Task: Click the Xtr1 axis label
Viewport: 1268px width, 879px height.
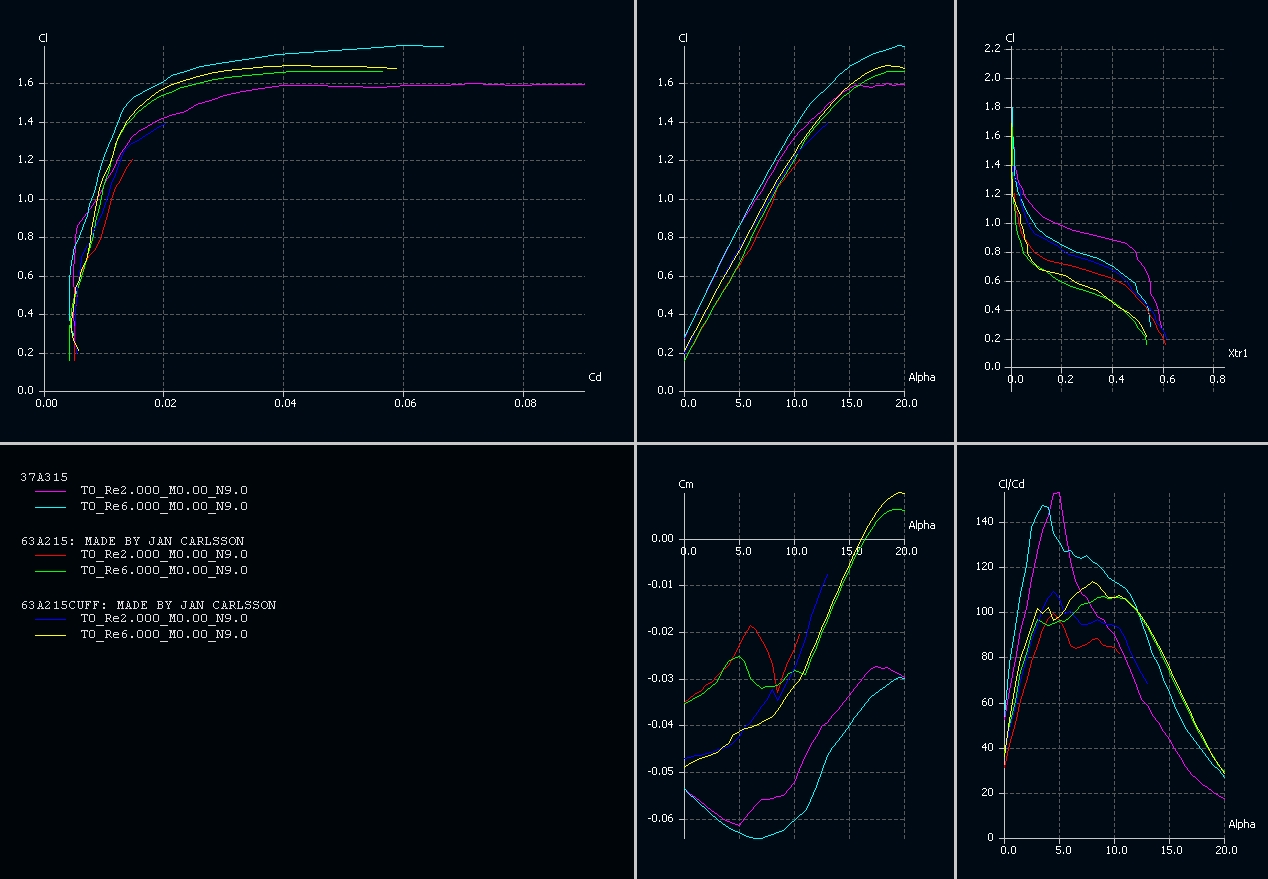Action: point(1239,352)
